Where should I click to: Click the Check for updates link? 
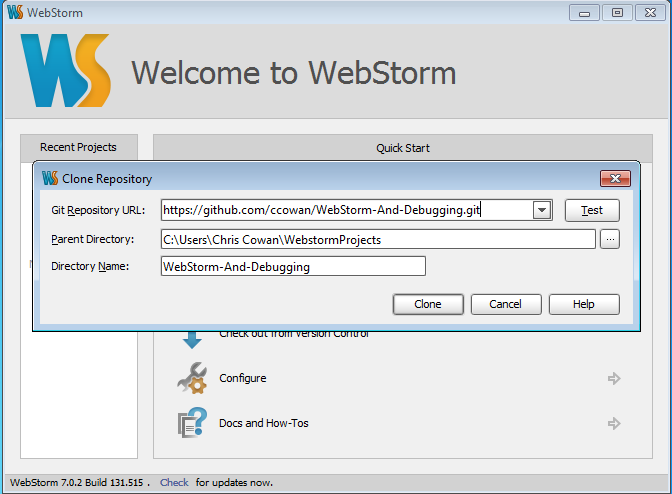[174, 482]
